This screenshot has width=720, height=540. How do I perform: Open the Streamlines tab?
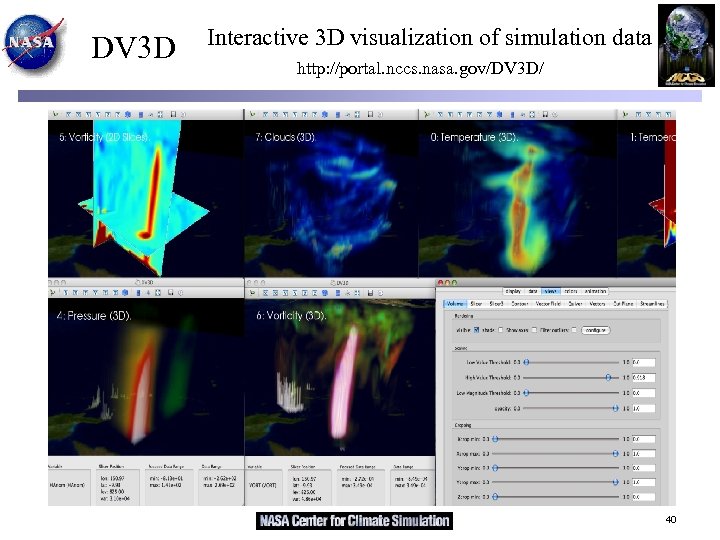tap(652, 304)
